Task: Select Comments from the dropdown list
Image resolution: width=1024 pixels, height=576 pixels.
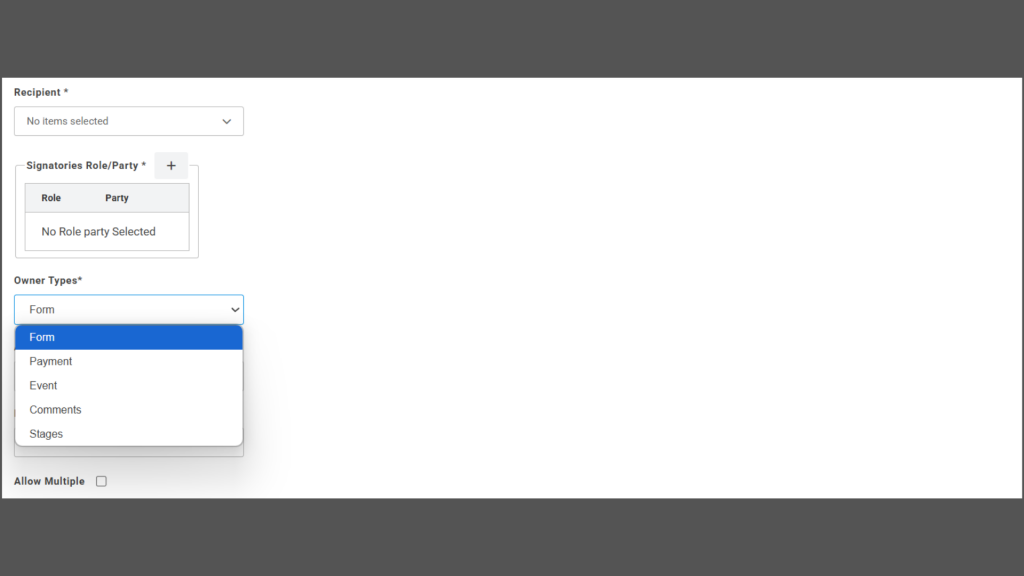Action: 129,410
